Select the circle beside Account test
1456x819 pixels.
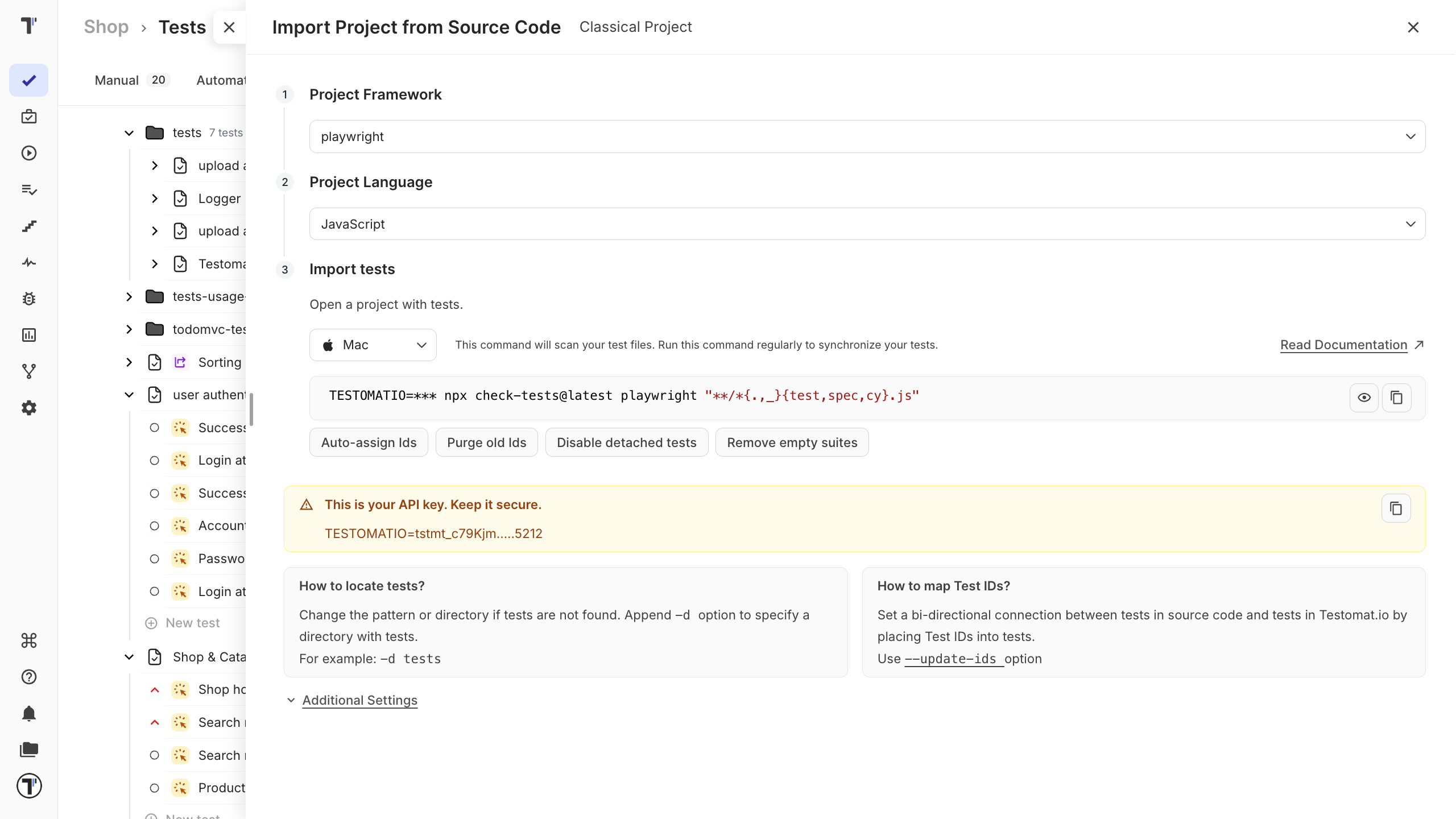pos(154,526)
